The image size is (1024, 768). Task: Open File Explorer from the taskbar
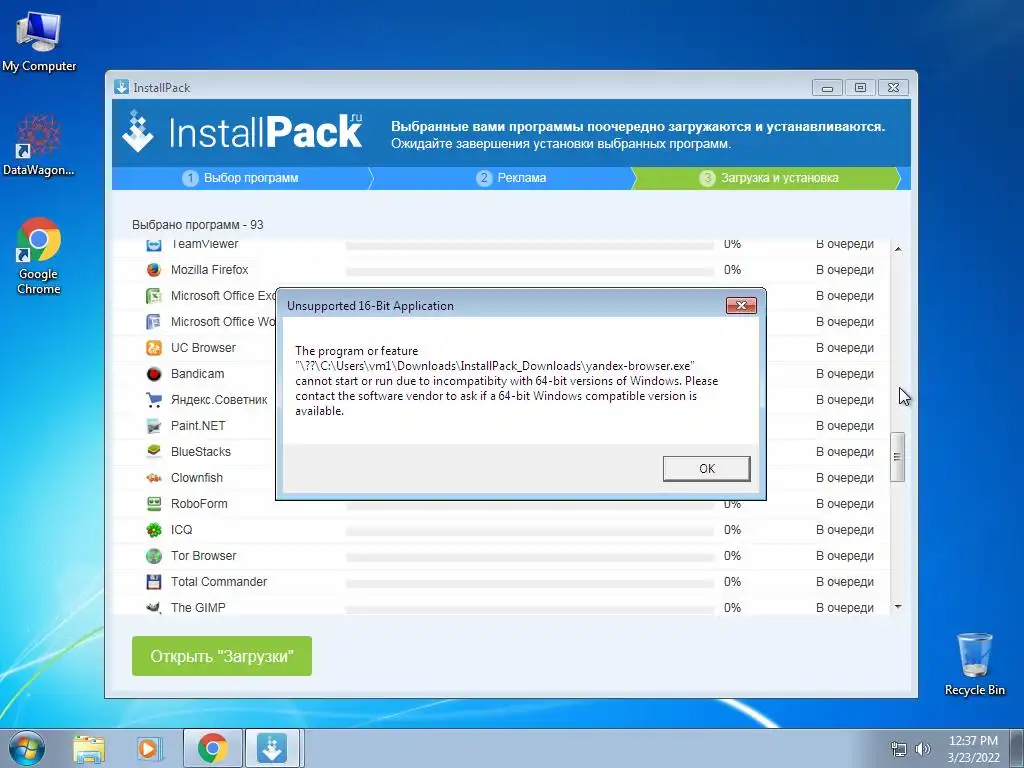(89, 748)
